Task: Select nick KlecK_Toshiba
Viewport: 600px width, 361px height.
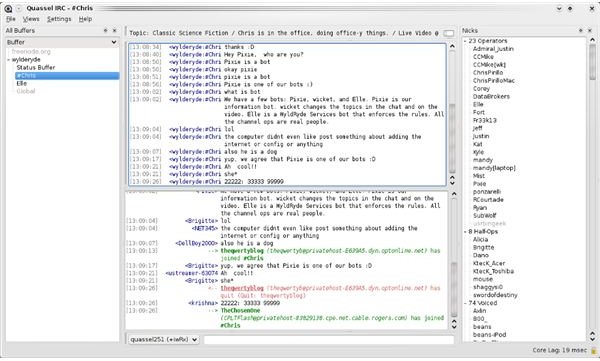Action: click(x=493, y=271)
